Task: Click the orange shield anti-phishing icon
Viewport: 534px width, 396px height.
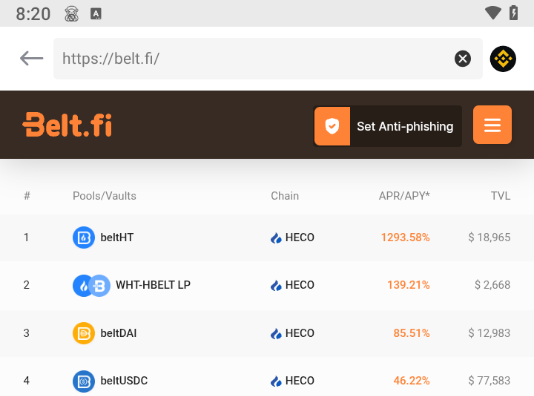Action: point(332,126)
